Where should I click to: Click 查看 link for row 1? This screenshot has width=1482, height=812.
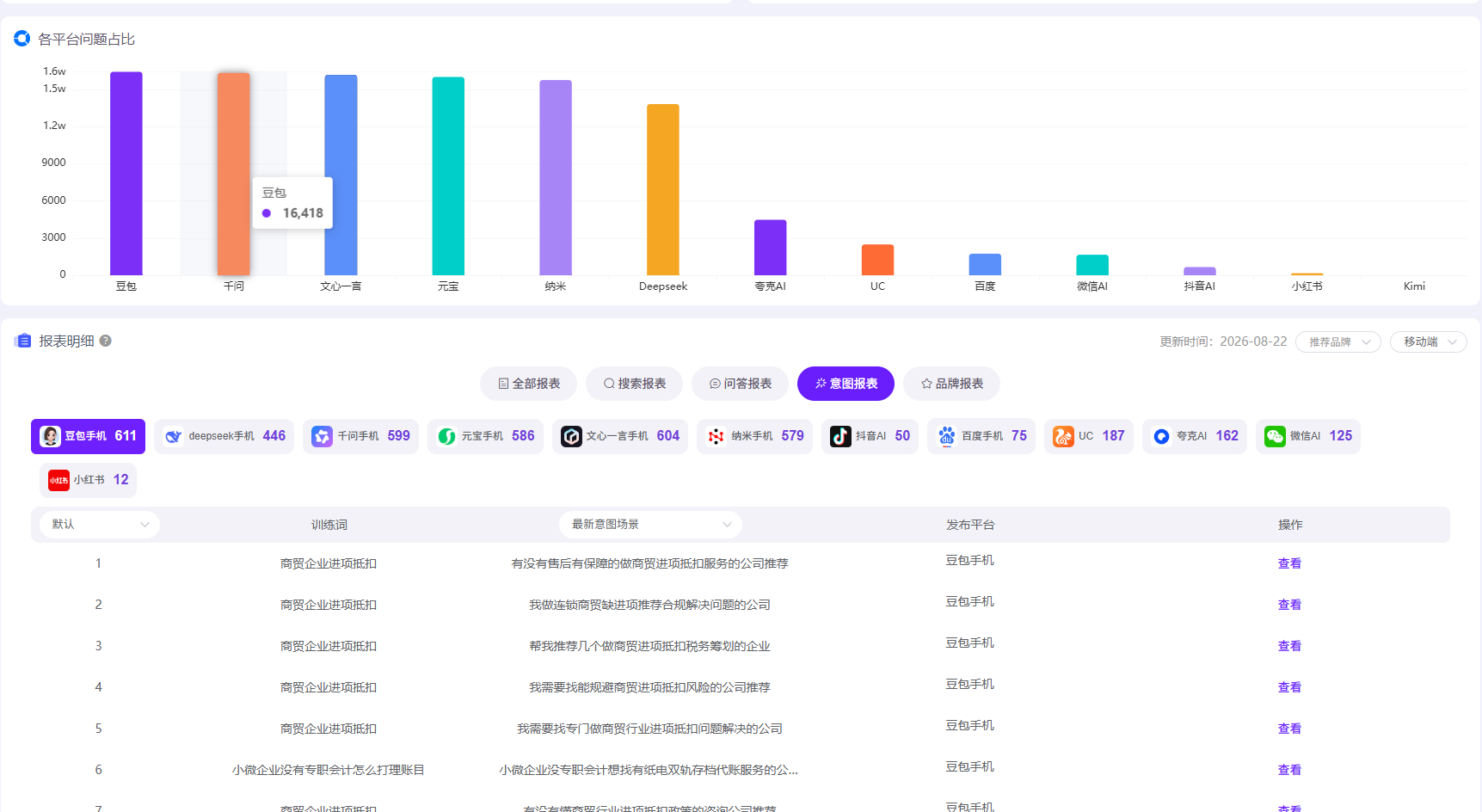1289,563
